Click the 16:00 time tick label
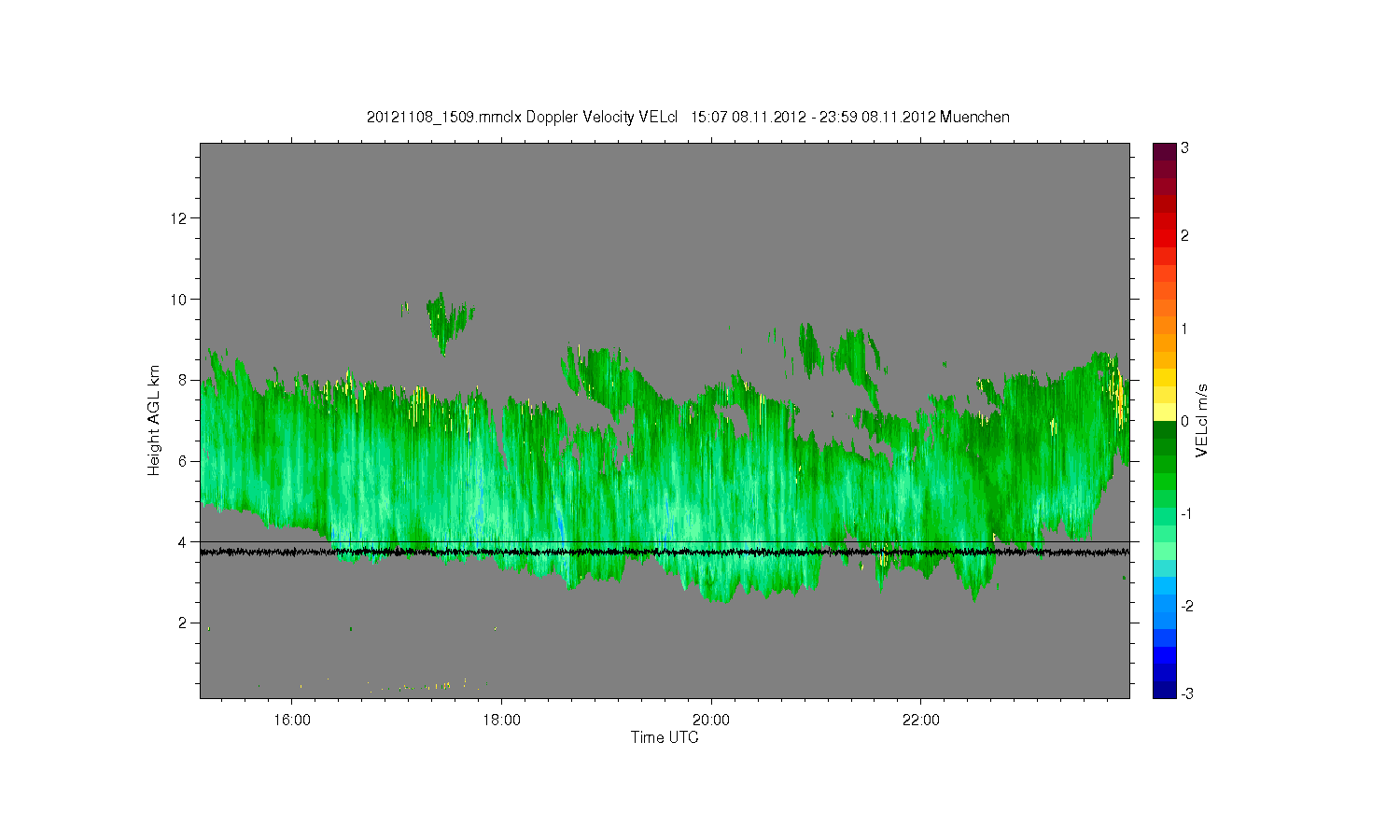 (x=292, y=720)
